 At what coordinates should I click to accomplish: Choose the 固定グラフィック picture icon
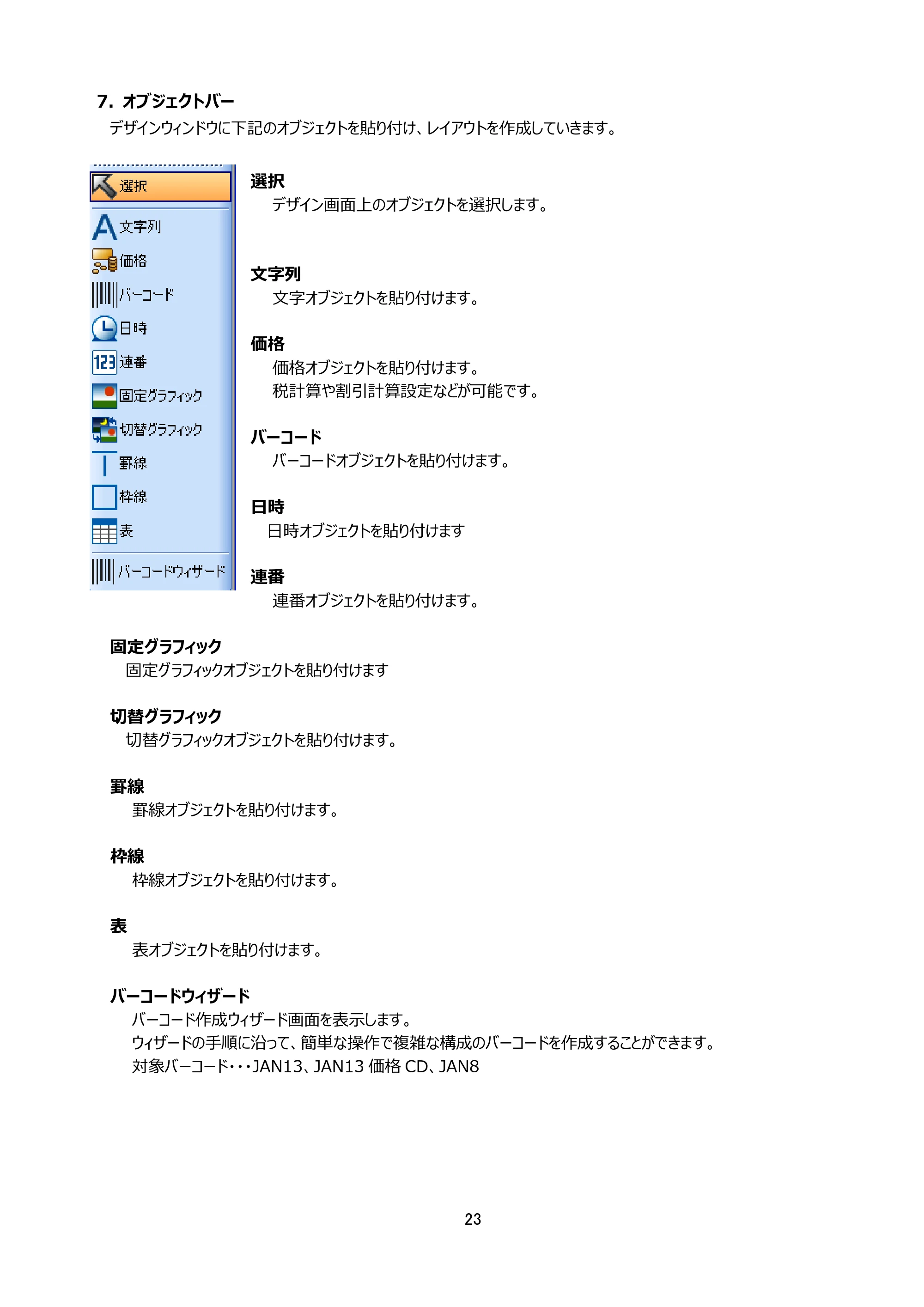pos(104,395)
